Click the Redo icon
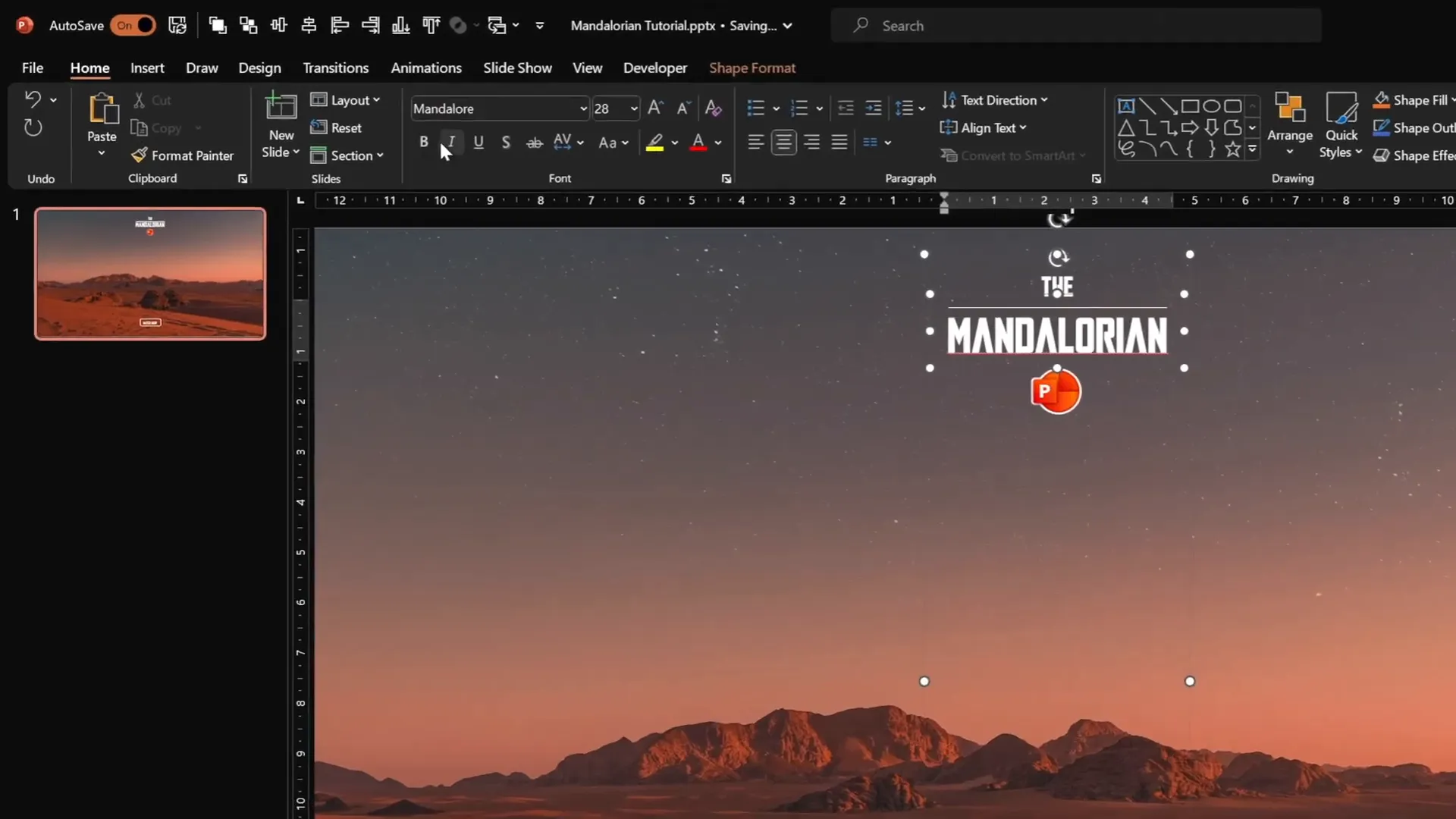1456x819 pixels. pyautogui.click(x=33, y=127)
